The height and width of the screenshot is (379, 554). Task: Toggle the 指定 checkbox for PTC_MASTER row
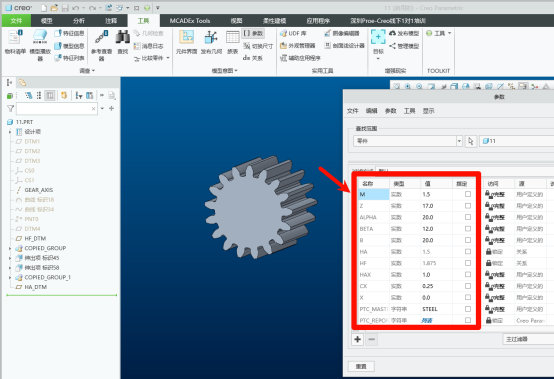[x=468, y=309]
